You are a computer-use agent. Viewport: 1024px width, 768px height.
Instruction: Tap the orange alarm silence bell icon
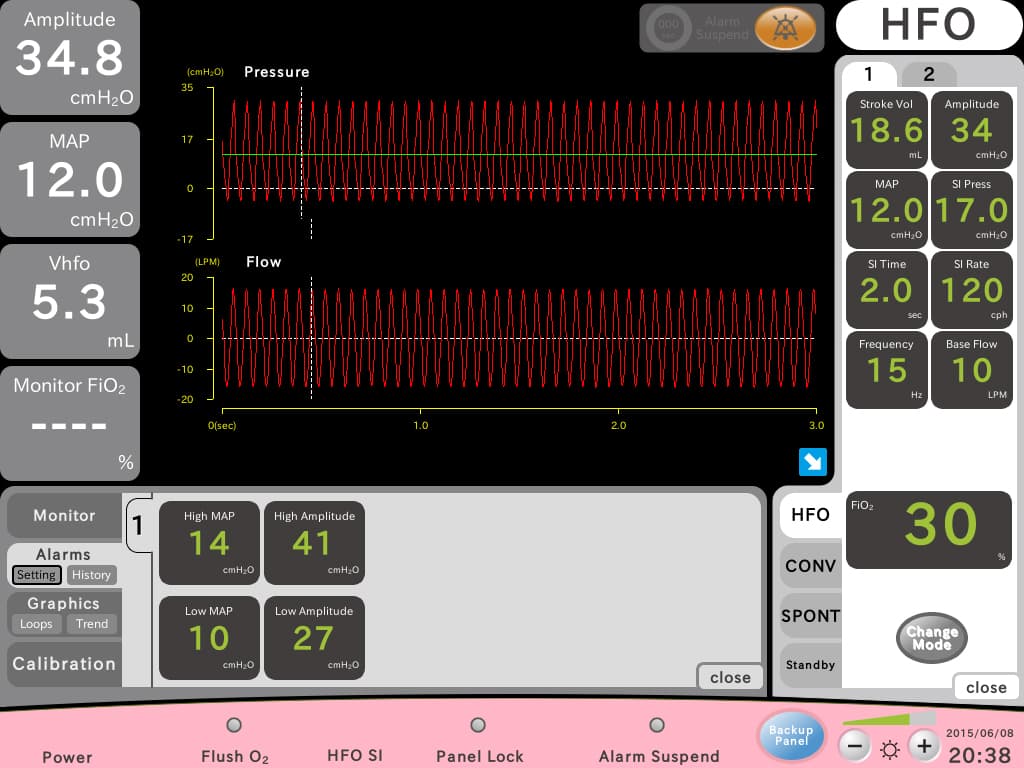click(x=784, y=28)
